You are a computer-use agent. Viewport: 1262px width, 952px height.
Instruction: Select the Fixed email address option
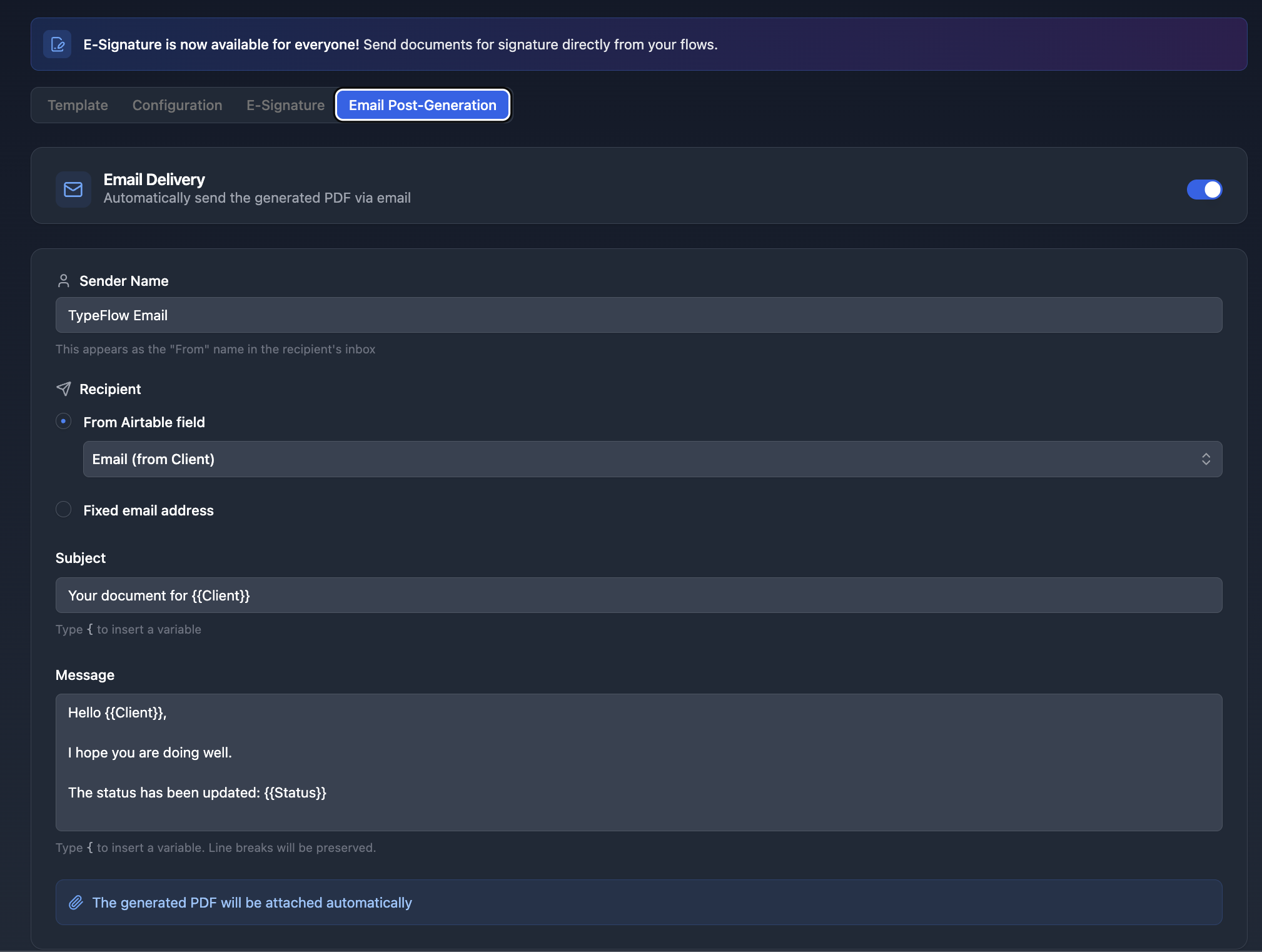click(63, 510)
